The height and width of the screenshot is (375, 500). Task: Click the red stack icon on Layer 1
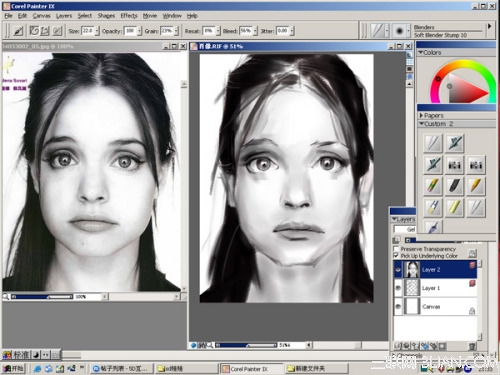[x=472, y=283]
